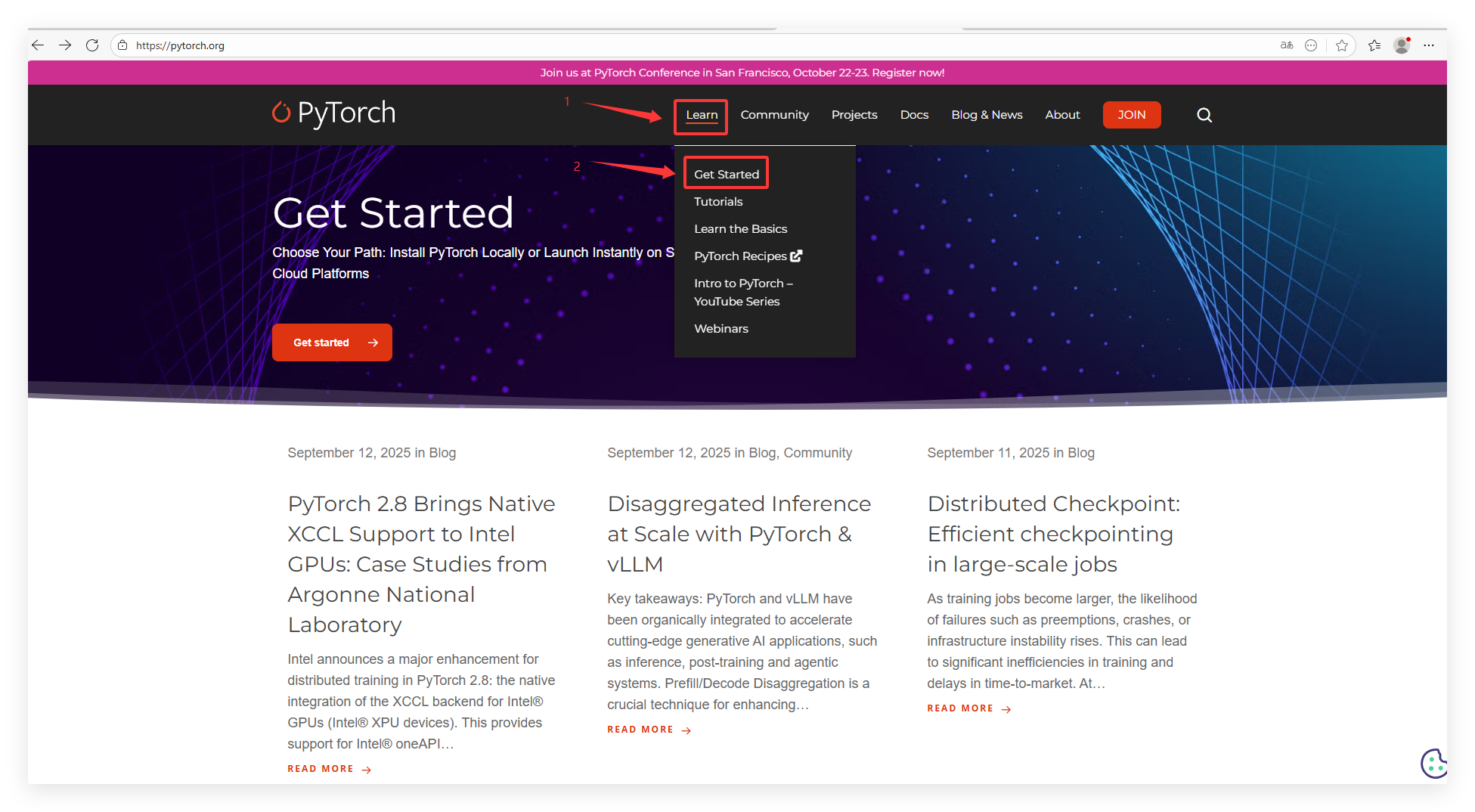
Task: Click the external link icon beside PyTorch Recipes
Action: coord(796,256)
